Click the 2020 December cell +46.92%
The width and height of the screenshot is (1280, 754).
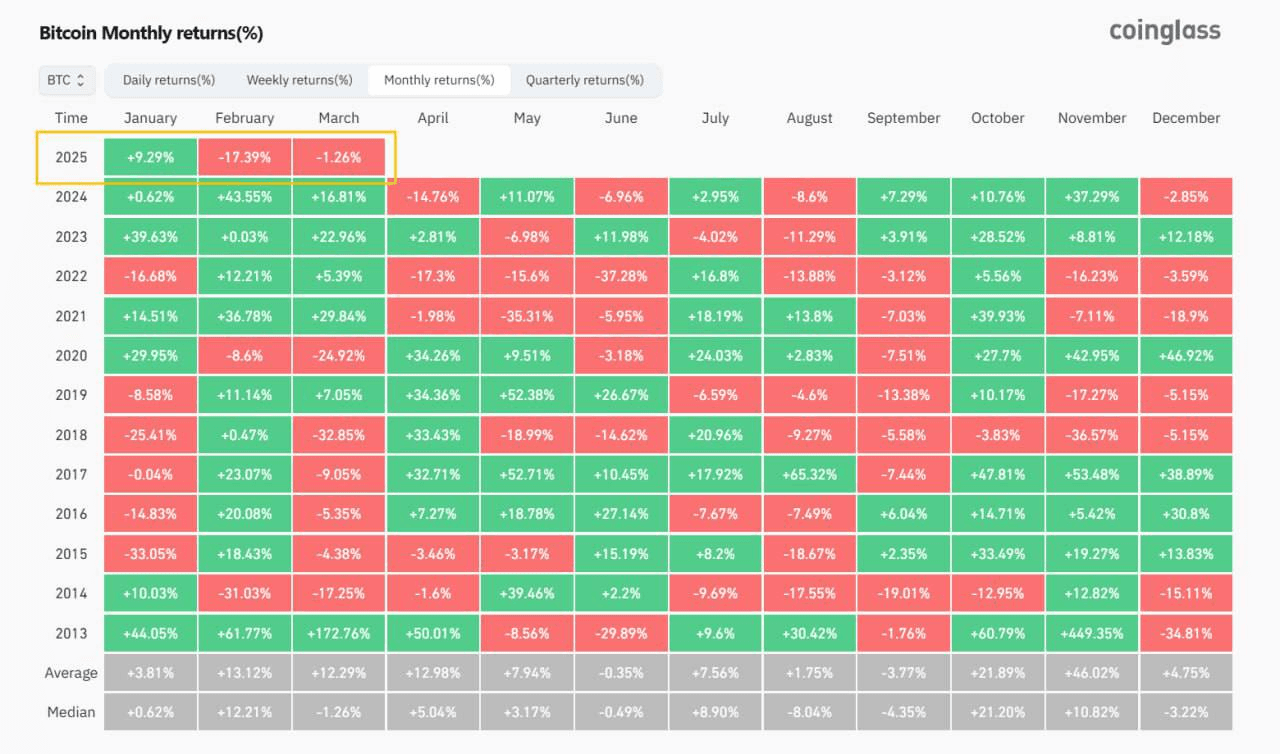(1186, 355)
